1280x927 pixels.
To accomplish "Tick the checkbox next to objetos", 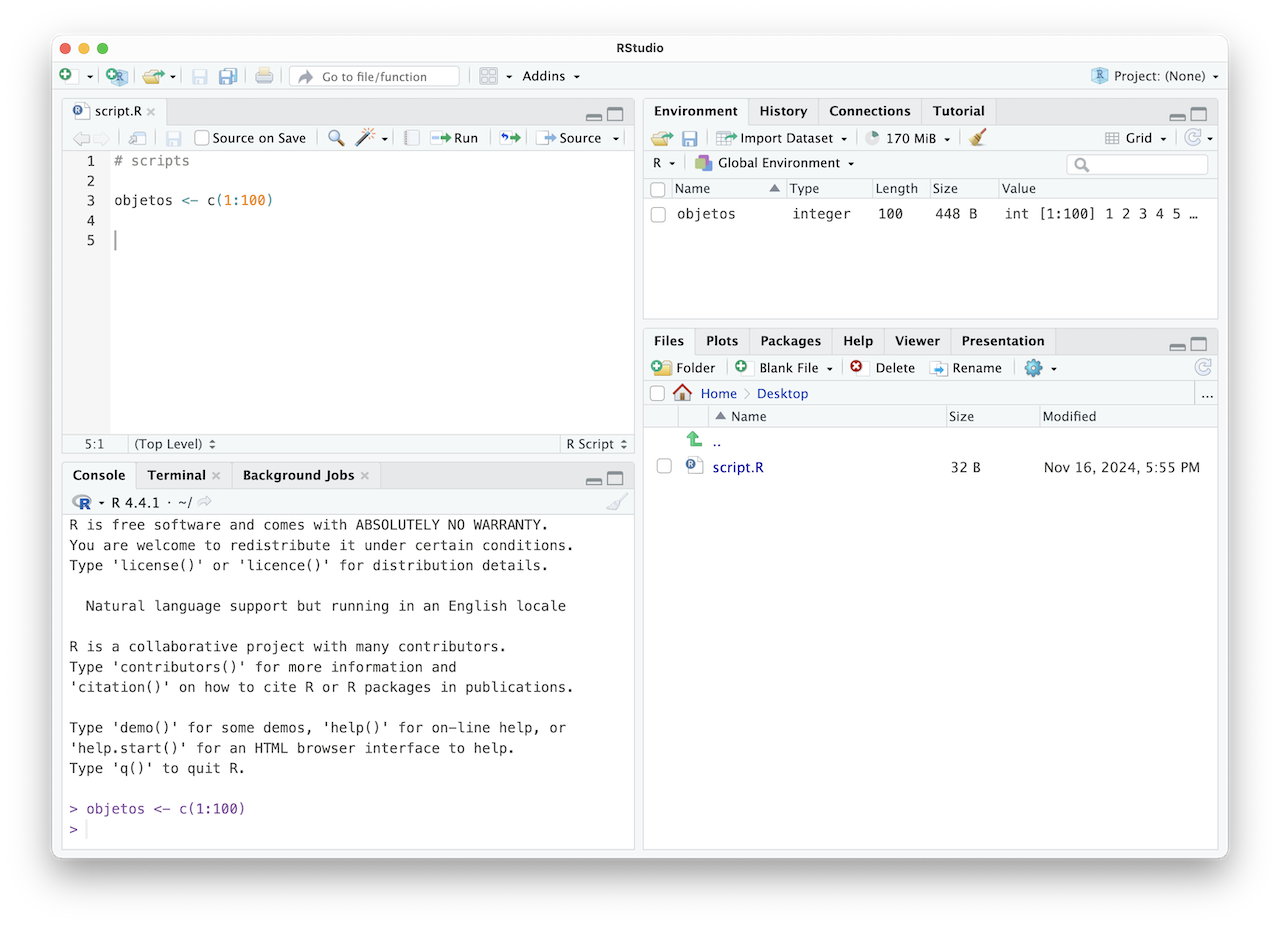I will [658, 214].
